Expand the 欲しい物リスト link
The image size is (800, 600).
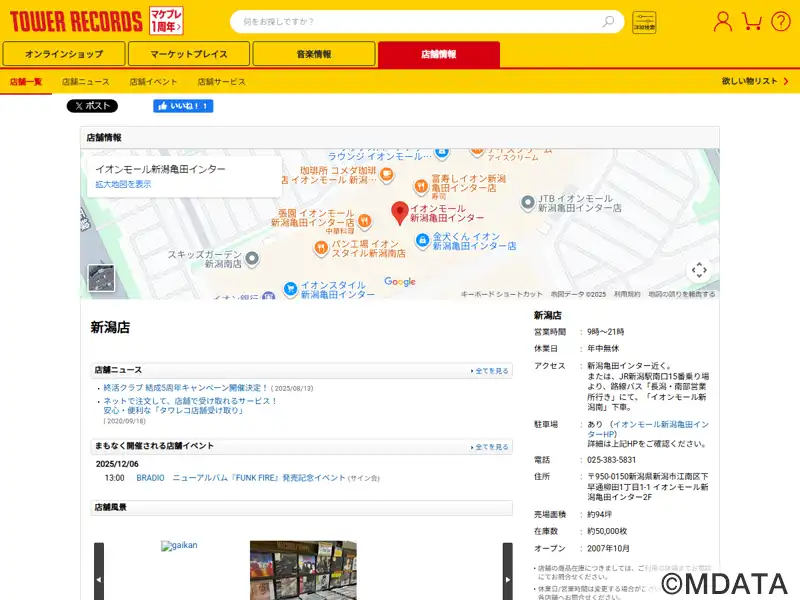click(754, 81)
